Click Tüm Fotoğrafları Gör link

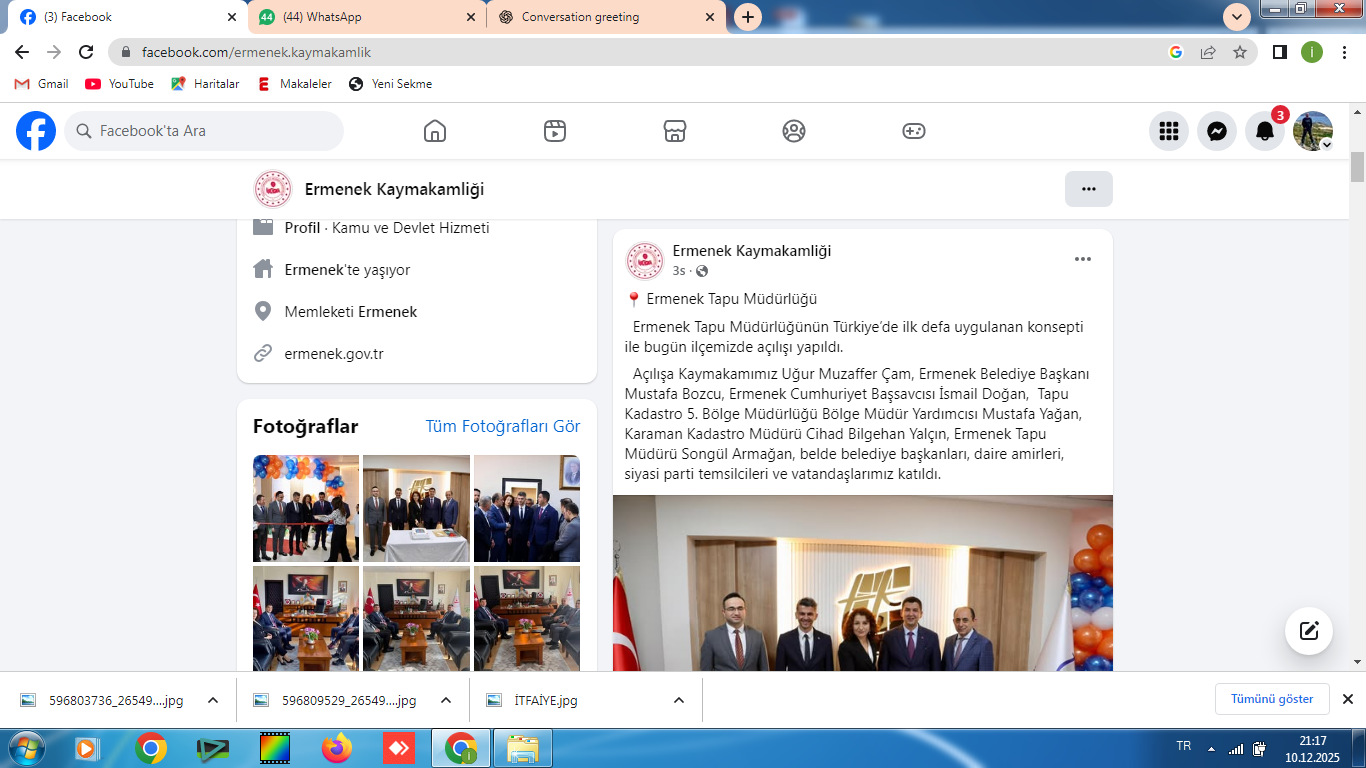[502, 426]
